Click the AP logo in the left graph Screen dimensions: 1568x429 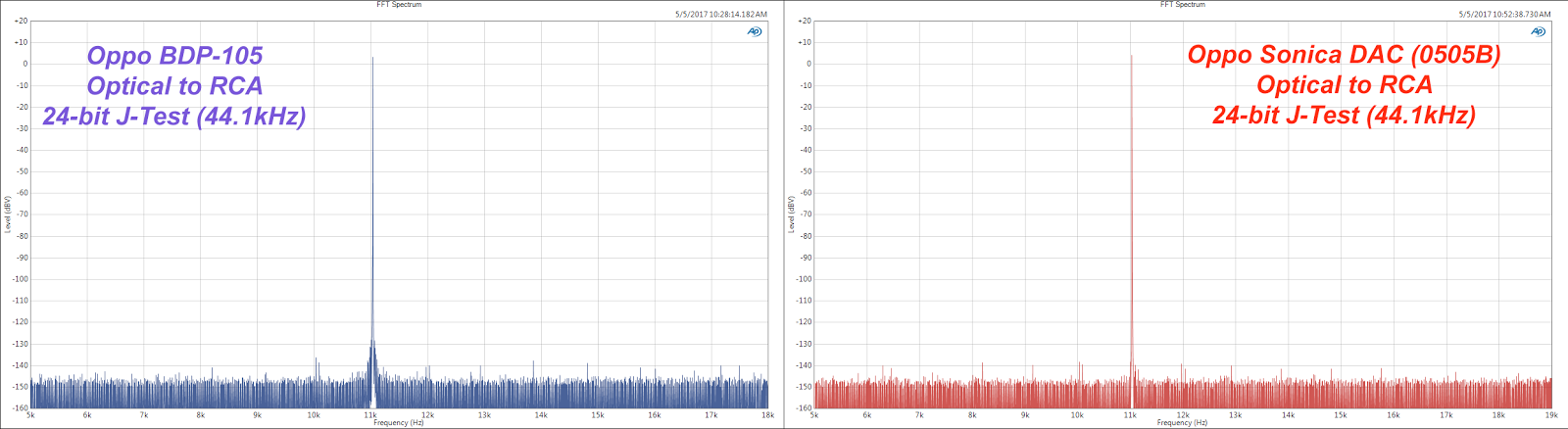(755, 31)
